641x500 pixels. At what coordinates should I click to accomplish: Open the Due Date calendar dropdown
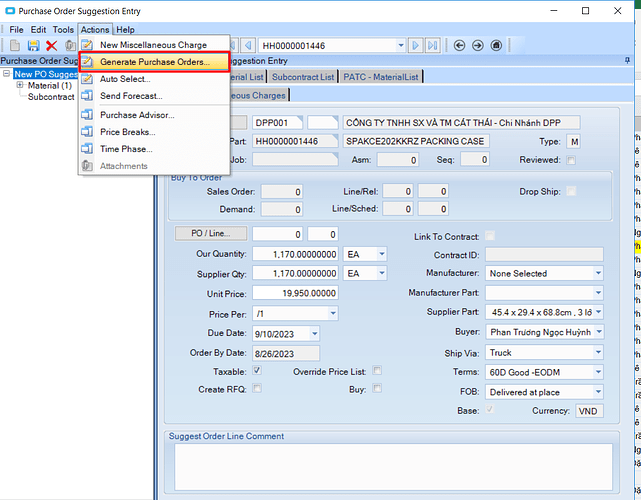[x=314, y=334]
